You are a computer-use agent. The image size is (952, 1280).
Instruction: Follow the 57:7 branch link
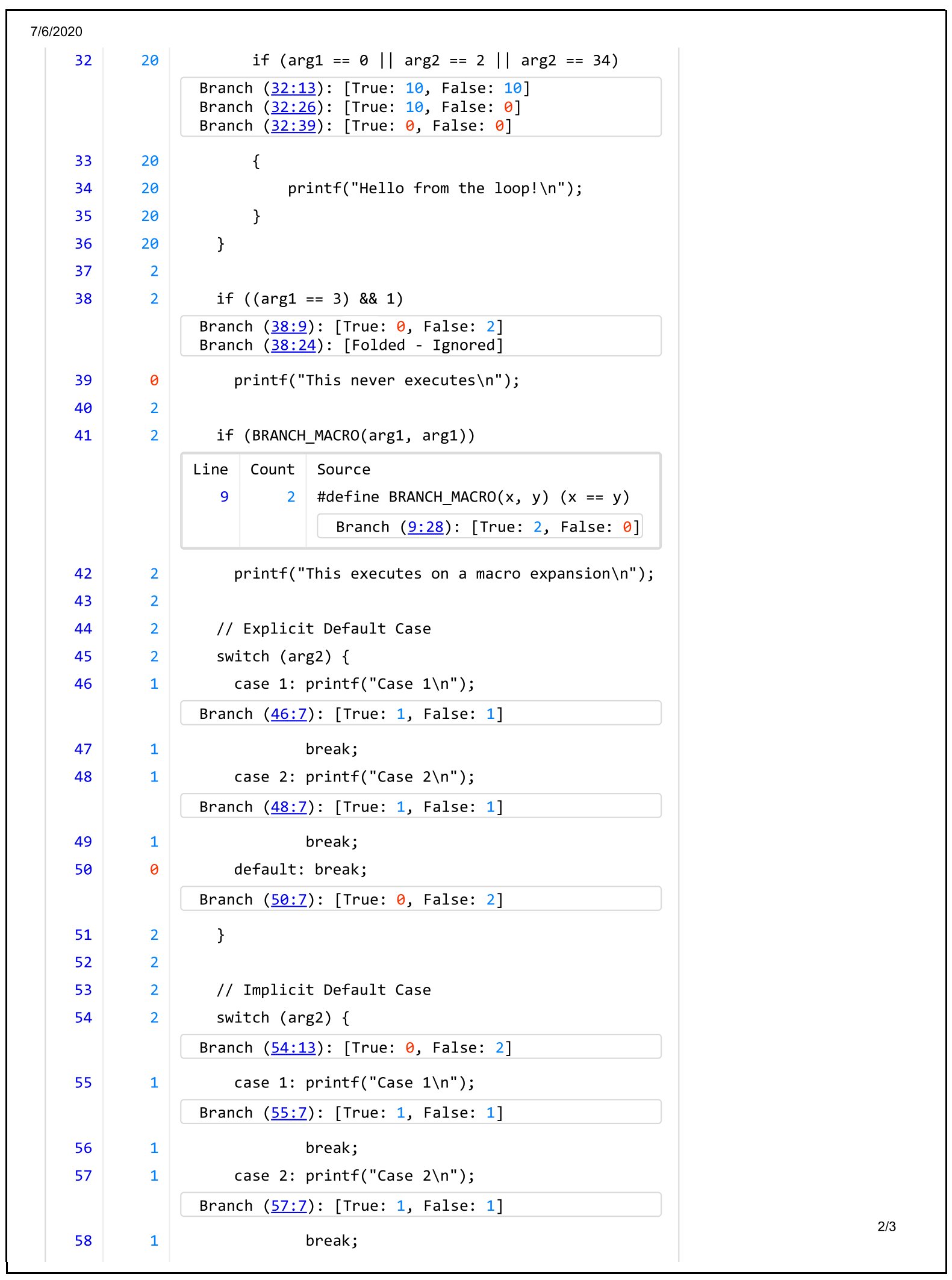[288, 1206]
